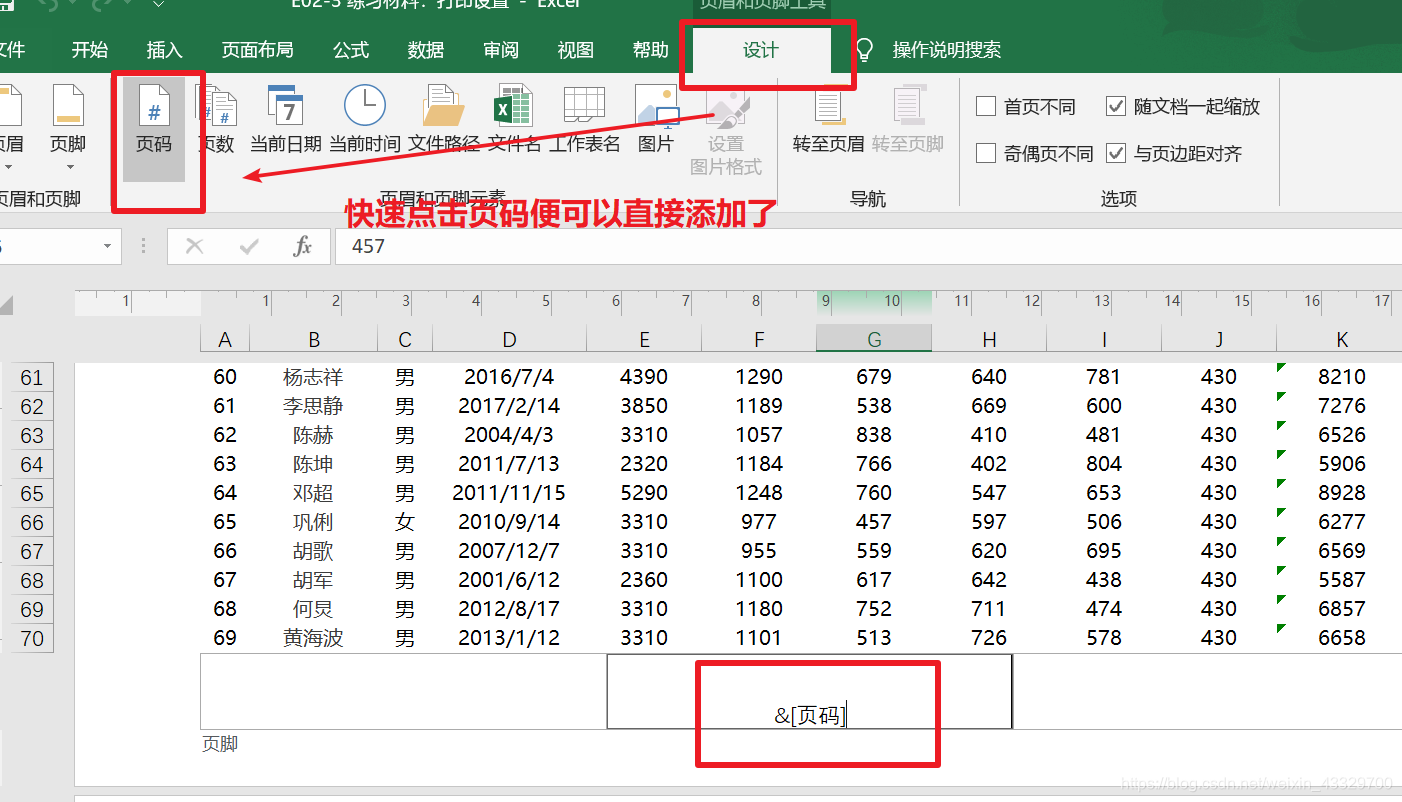Click cell value 4390
This screenshot has width=1402, height=802.
tap(644, 378)
